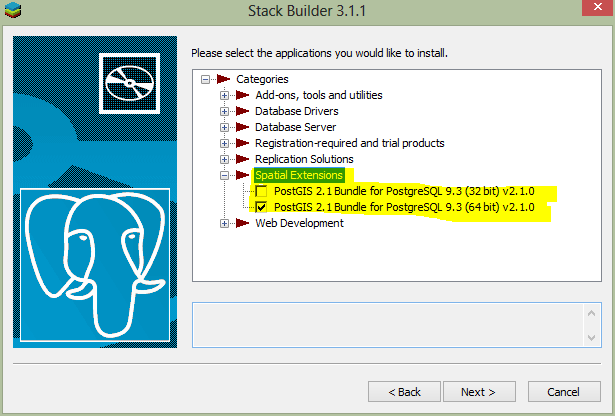This screenshot has width=615, height=416.
Task: Expand Add-ons, tools and utilities category
Action: [x=224, y=95]
